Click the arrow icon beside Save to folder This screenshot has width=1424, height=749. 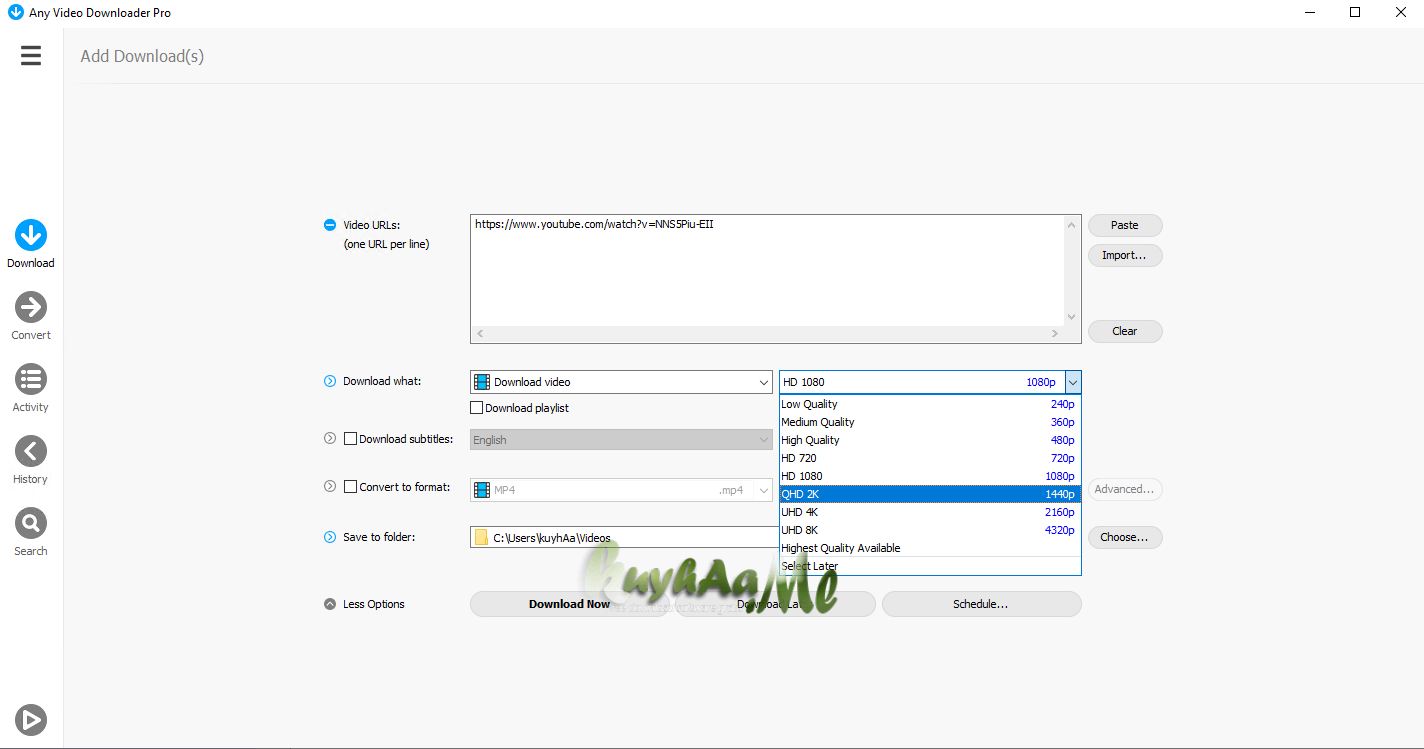[x=330, y=537]
